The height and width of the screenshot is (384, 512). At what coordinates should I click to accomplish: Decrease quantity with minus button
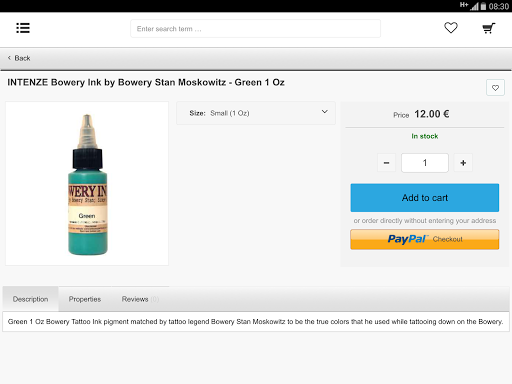(386, 163)
